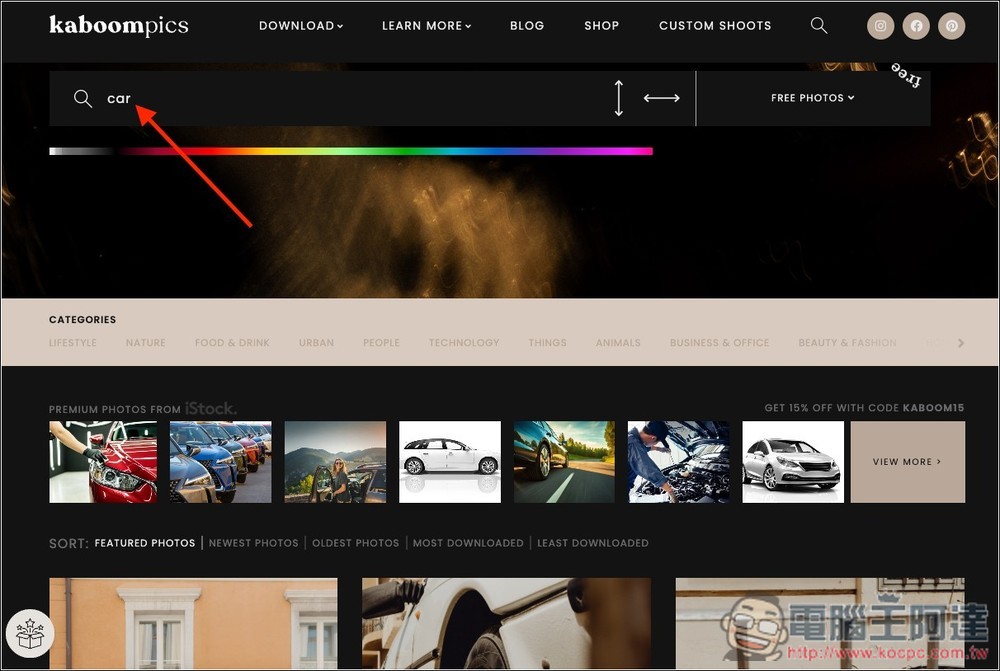
Task: Click the View More button
Action: (907, 462)
